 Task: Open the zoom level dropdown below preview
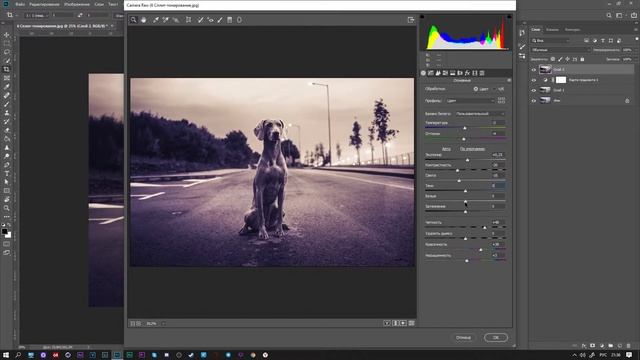coord(163,323)
